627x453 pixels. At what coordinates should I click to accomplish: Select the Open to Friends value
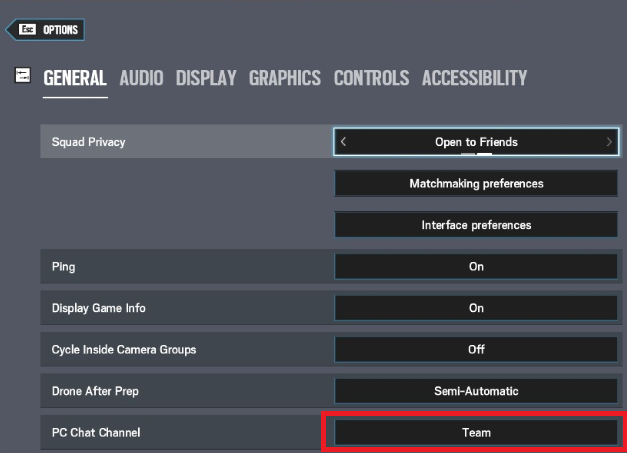pyautogui.click(x=476, y=142)
